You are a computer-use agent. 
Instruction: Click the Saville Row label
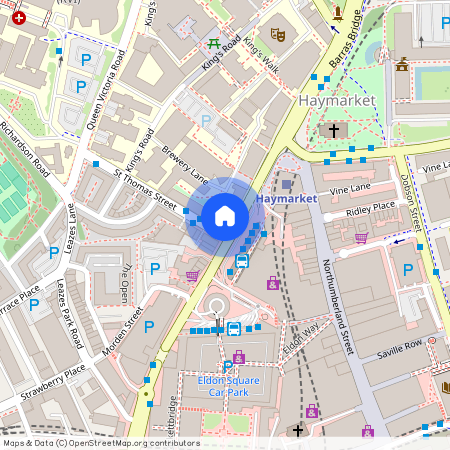coord(399,349)
